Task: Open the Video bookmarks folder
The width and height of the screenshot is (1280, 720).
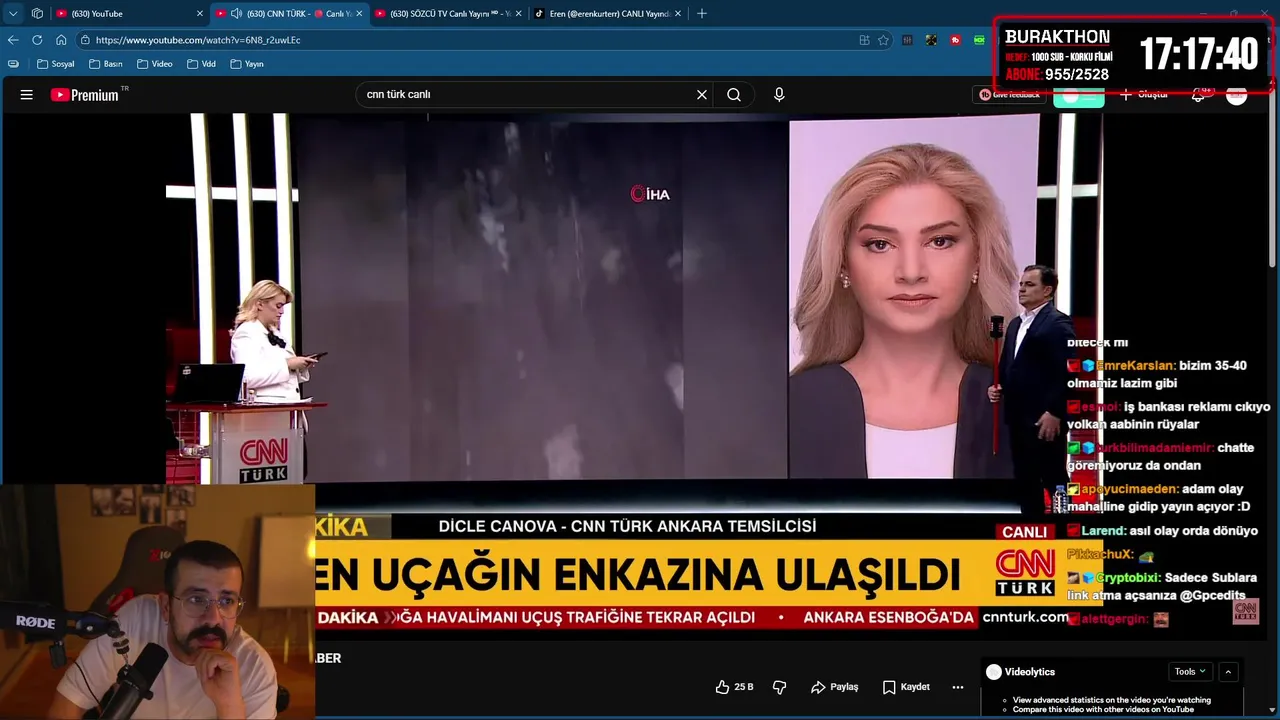Action: [x=154, y=64]
